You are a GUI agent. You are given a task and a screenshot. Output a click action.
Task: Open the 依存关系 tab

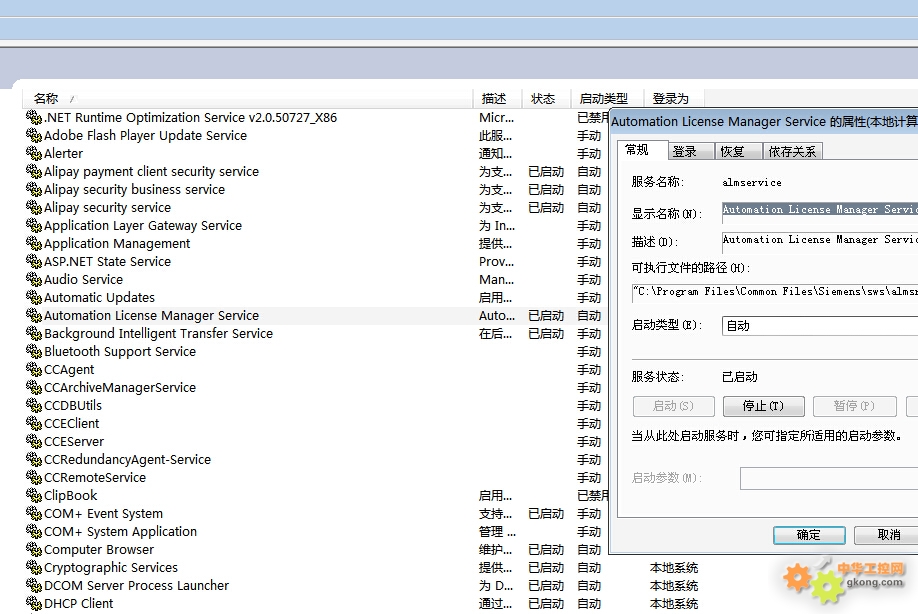pyautogui.click(x=793, y=152)
